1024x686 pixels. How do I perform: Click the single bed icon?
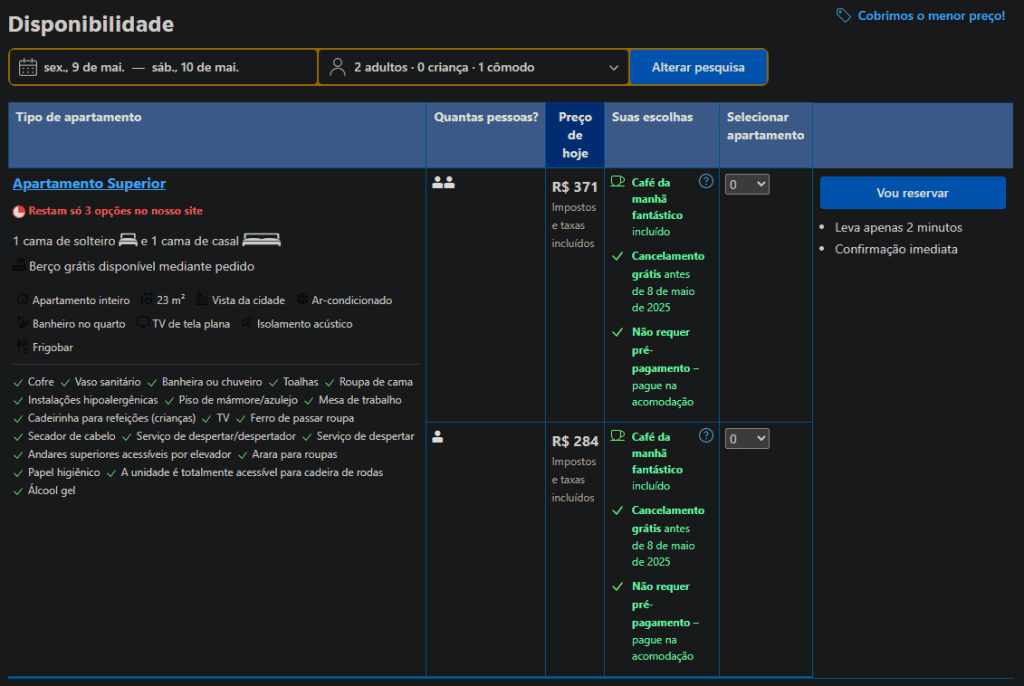(x=128, y=240)
